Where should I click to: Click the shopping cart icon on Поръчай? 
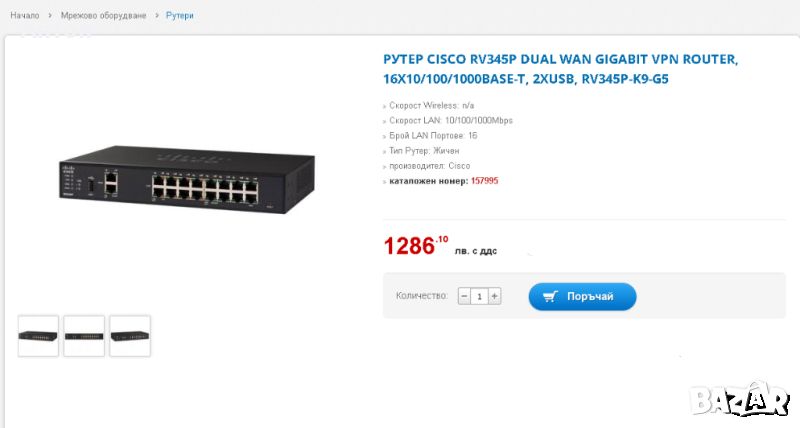pyautogui.click(x=550, y=296)
